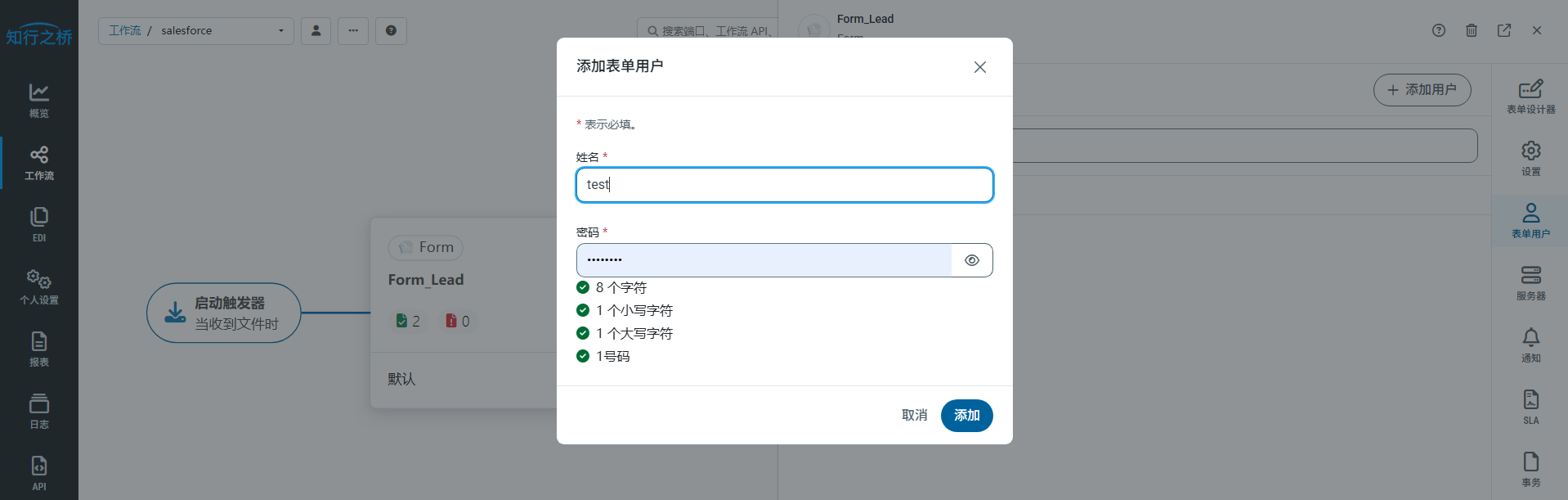This screenshot has width=1568, height=500.
Task: Open the more options ellipsis menu
Action: (x=353, y=31)
